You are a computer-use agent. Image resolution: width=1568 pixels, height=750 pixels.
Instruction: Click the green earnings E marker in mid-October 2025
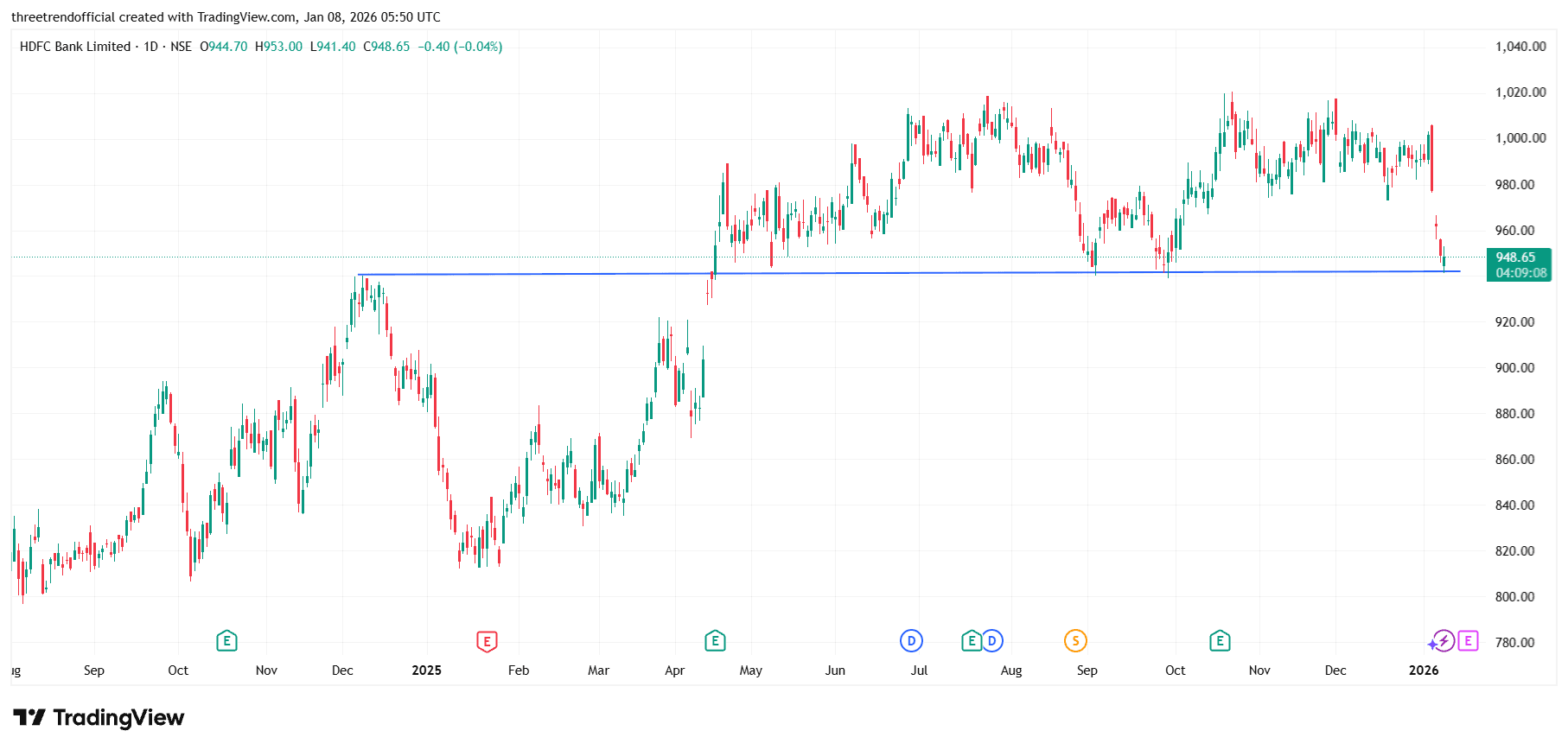1220,641
